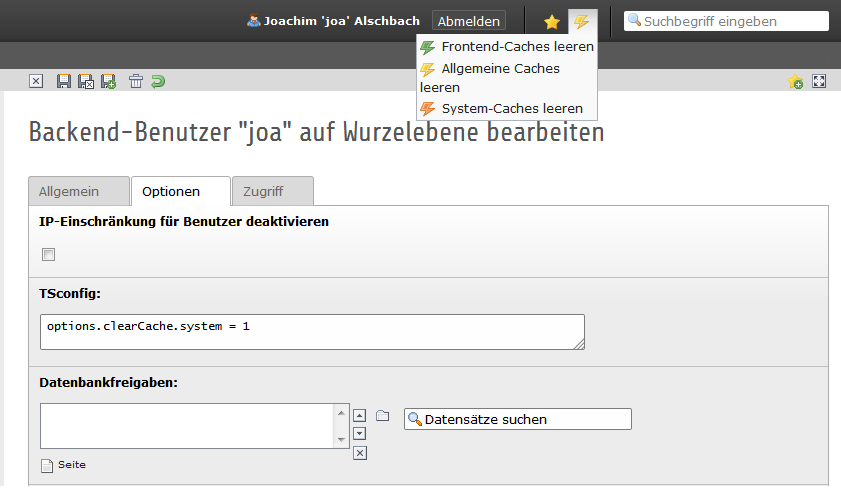Grab the TSconfig textarea resize handle

click(x=579, y=344)
